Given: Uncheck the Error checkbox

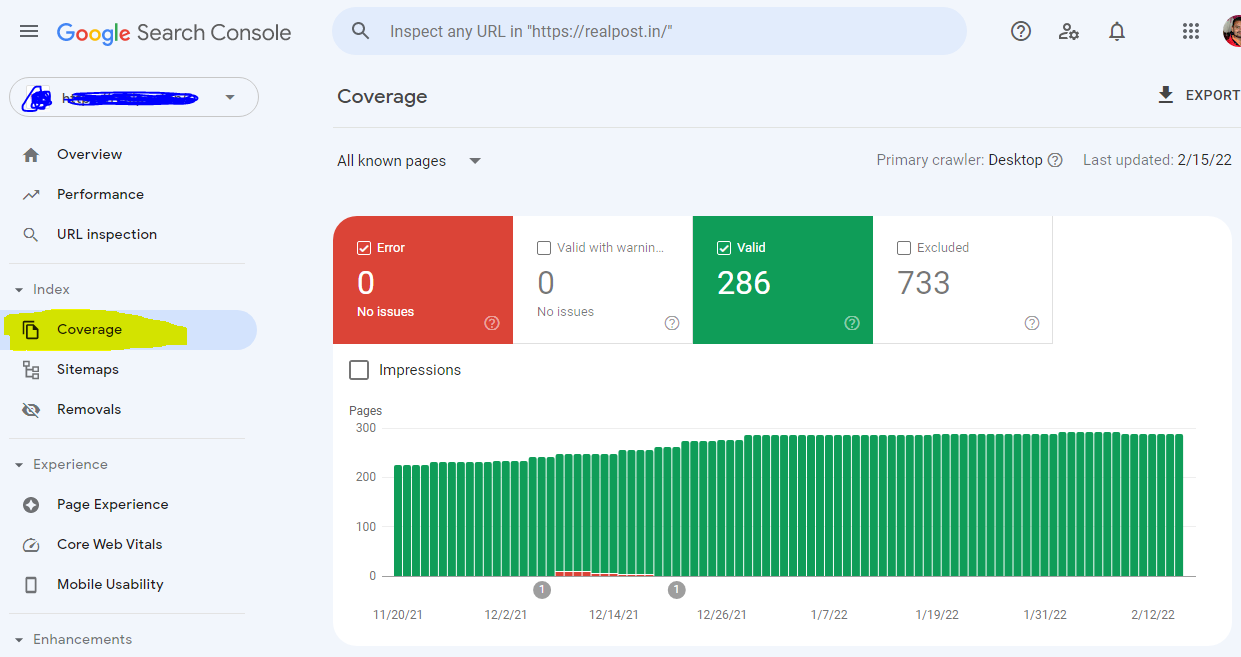Looking at the screenshot, I should point(364,248).
